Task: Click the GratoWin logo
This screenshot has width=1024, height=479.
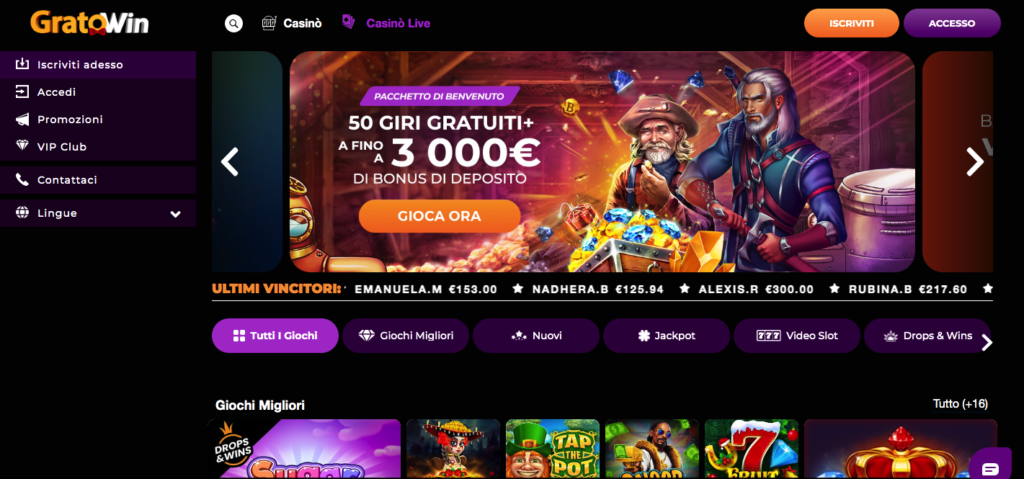Action: click(89, 23)
